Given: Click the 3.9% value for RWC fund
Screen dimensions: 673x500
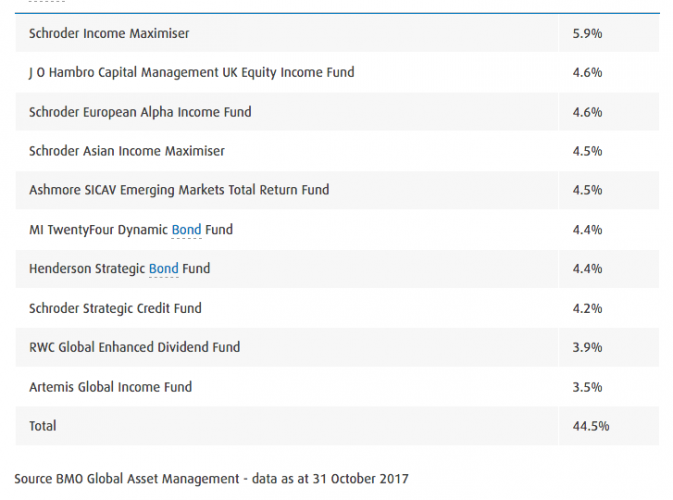Looking at the screenshot, I should pyautogui.click(x=587, y=347).
